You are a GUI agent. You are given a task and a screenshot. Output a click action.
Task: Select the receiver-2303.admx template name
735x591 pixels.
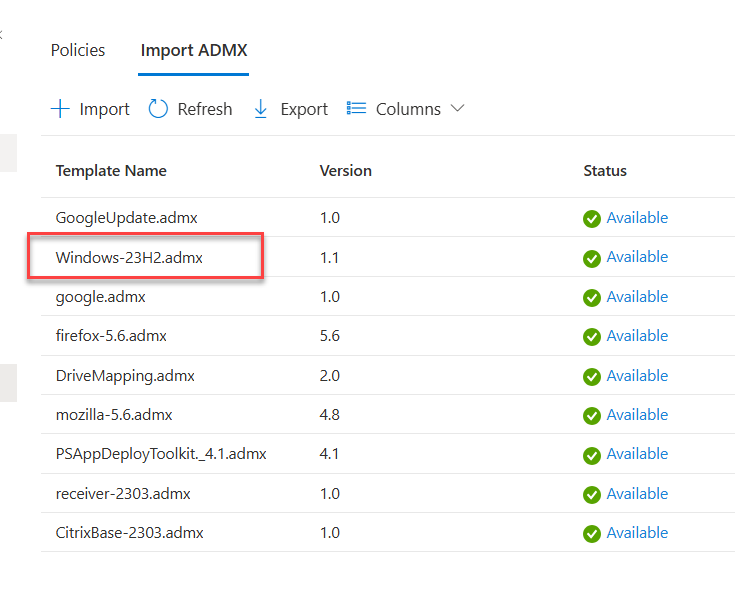click(123, 494)
